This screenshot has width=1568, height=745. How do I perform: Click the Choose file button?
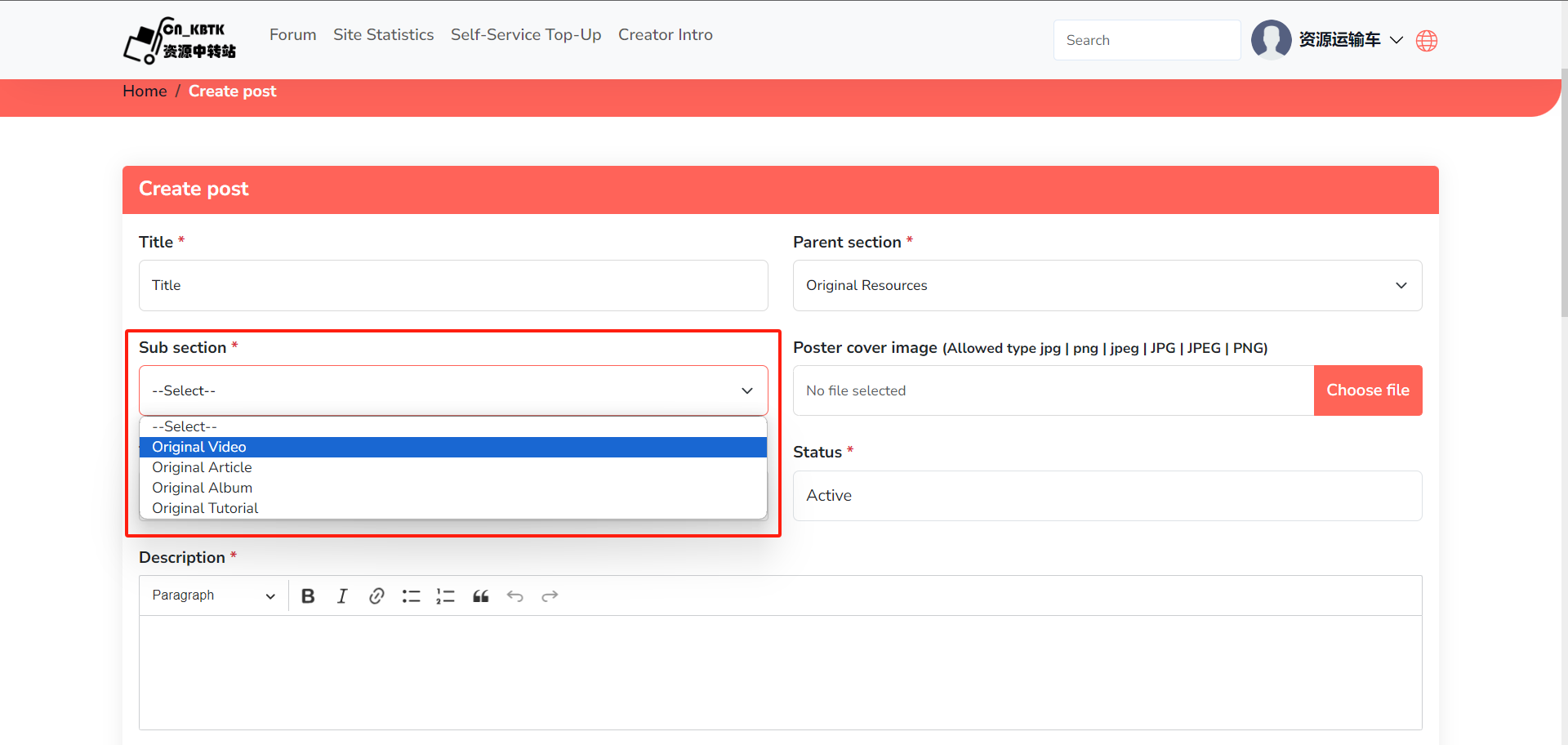[1367, 390]
